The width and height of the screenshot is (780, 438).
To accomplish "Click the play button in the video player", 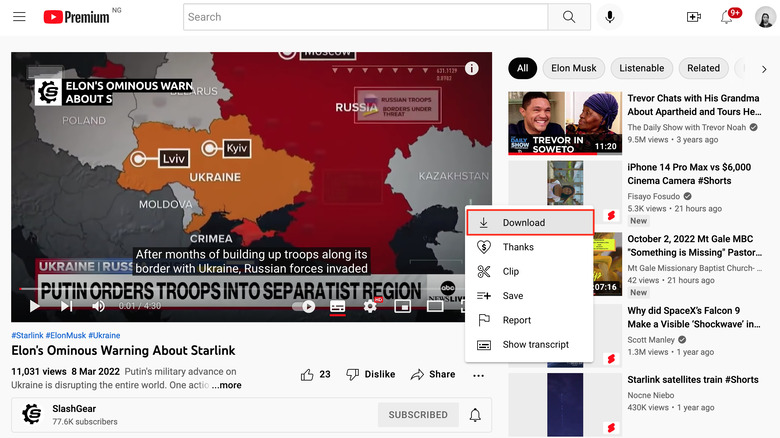I will click(x=35, y=306).
